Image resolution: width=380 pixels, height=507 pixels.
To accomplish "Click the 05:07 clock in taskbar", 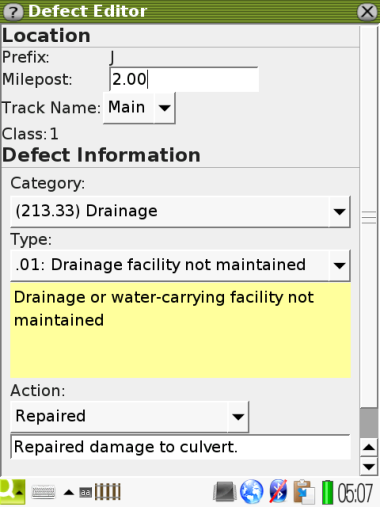I will tap(355, 493).
